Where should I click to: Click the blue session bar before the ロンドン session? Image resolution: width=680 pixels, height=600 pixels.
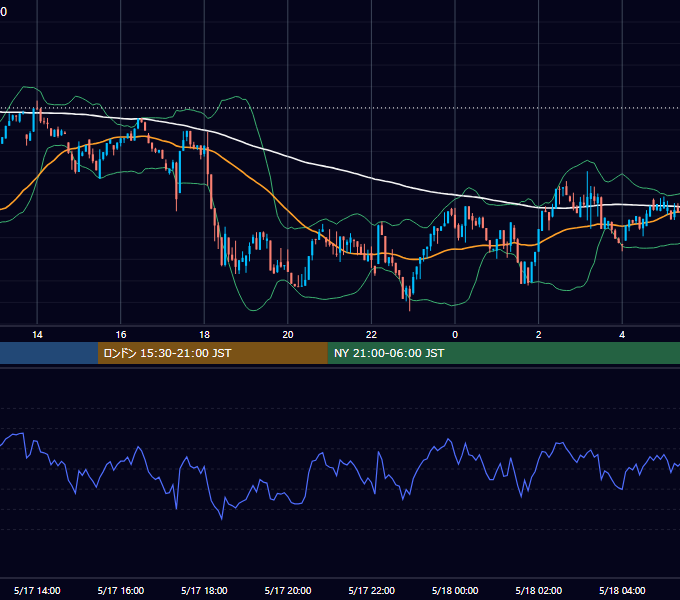(x=49, y=353)
